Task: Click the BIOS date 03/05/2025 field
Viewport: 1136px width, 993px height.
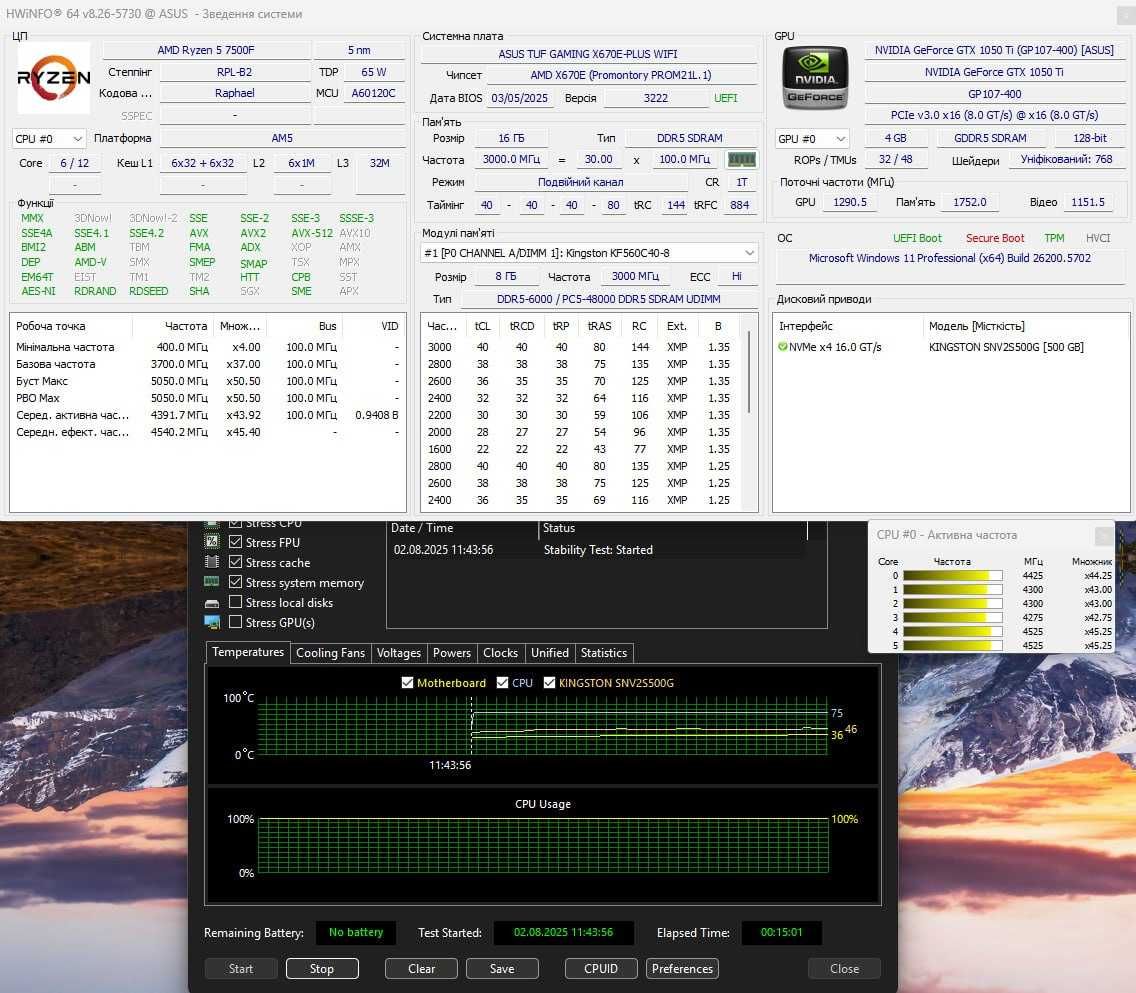Action: (x=519, y=98)
